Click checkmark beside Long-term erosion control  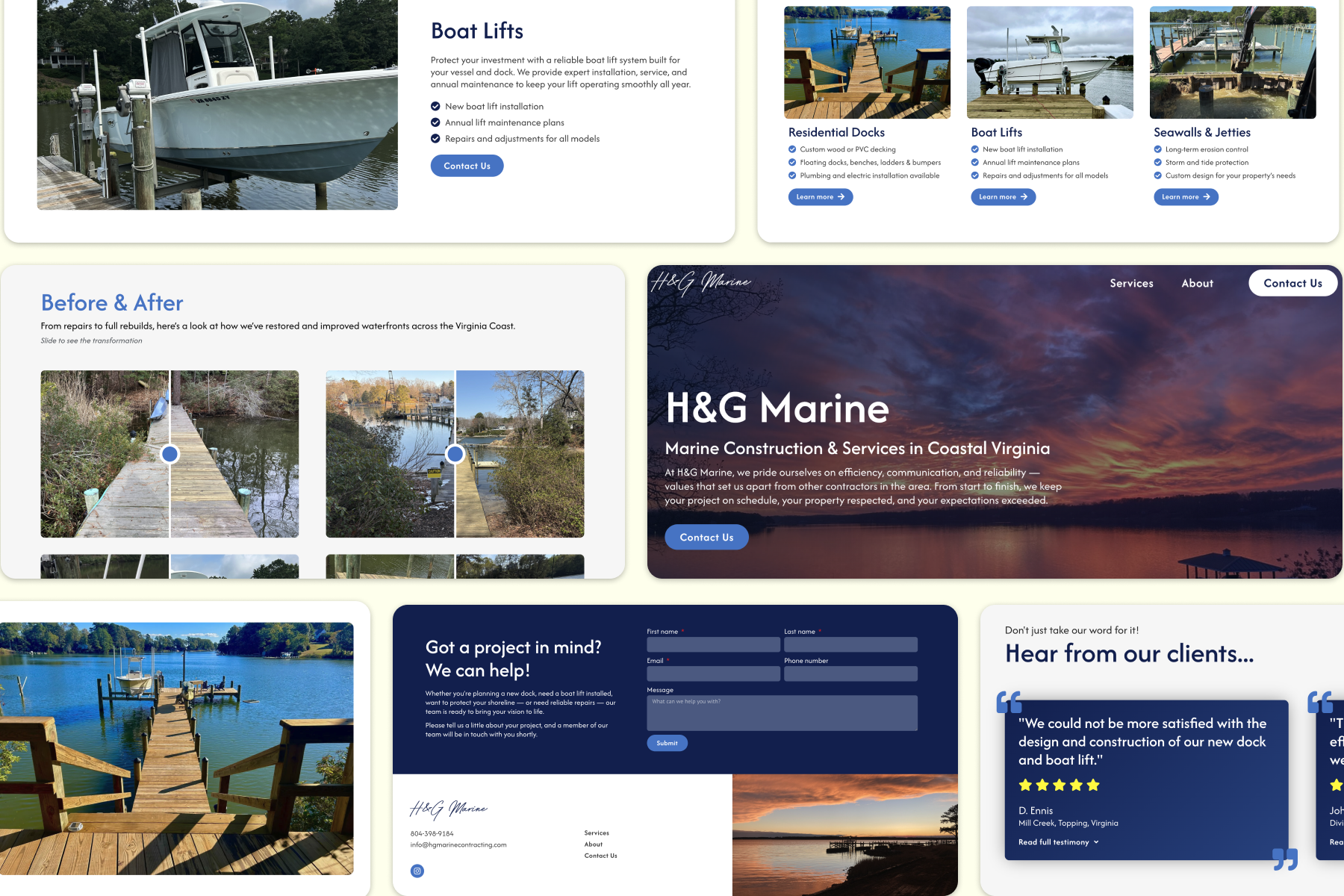tap(1158, 149)
